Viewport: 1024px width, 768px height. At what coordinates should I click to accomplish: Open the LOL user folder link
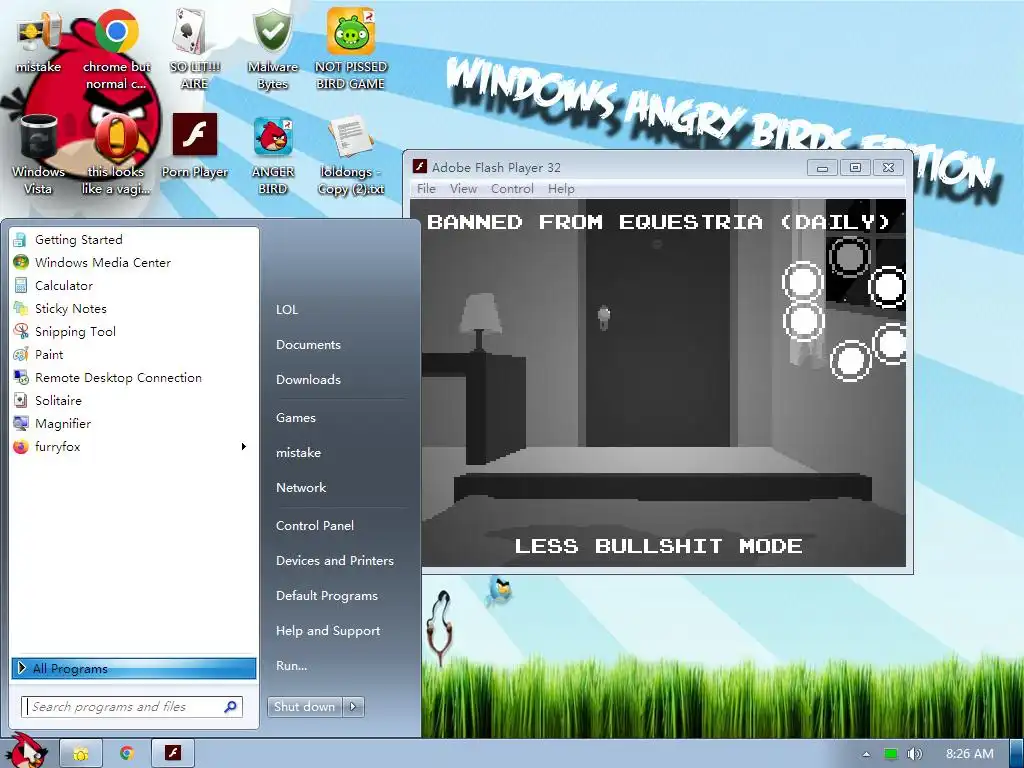click(287, 310)
